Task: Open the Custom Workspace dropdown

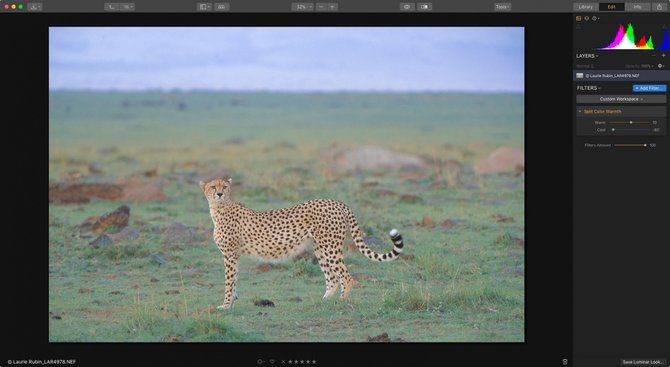Action: tap(621, 99)
